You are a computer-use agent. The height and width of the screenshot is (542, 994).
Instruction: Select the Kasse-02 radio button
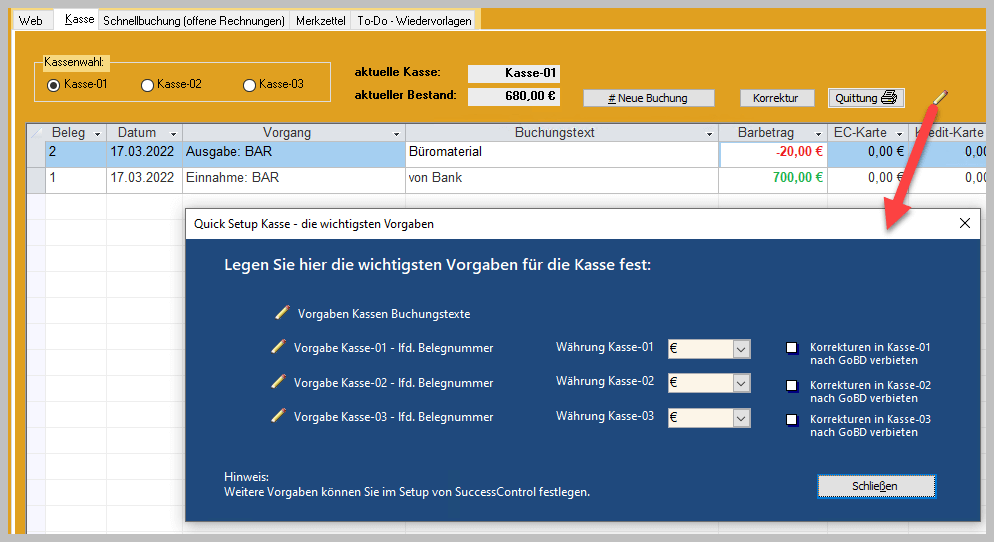(148, 85)
